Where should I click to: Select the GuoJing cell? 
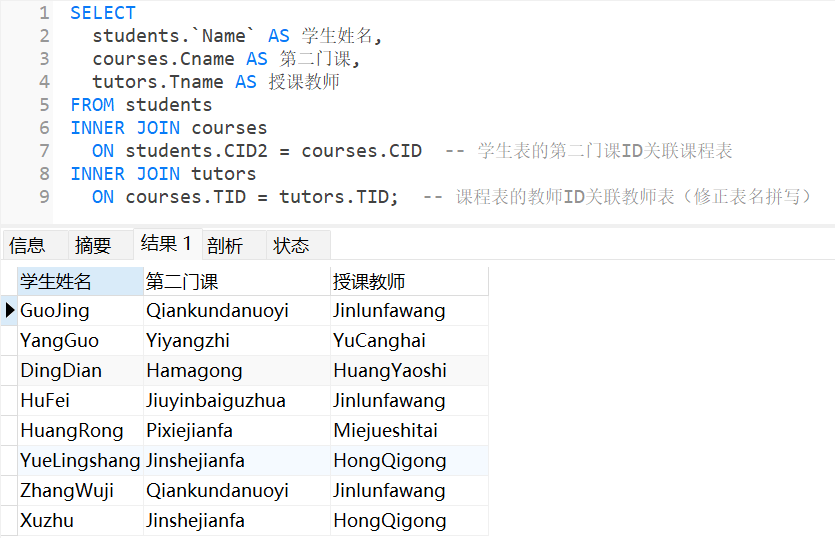(x=80, y=311)
